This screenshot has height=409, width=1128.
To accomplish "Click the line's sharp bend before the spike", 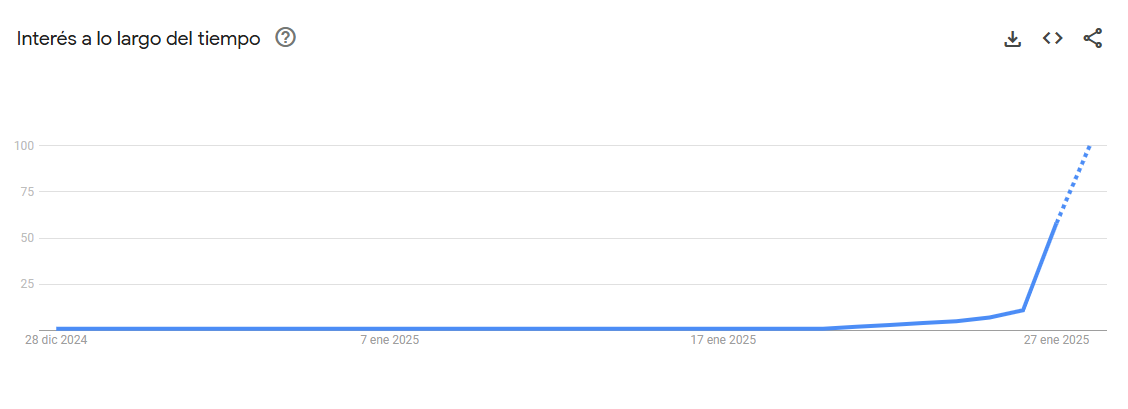I will [x=1023, y=309].
